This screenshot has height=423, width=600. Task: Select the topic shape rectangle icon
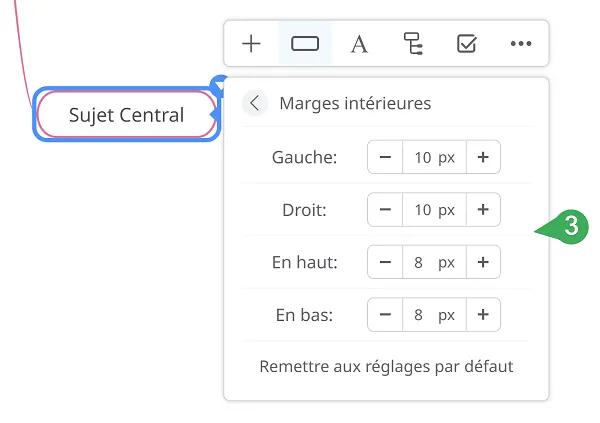point(305,43)
